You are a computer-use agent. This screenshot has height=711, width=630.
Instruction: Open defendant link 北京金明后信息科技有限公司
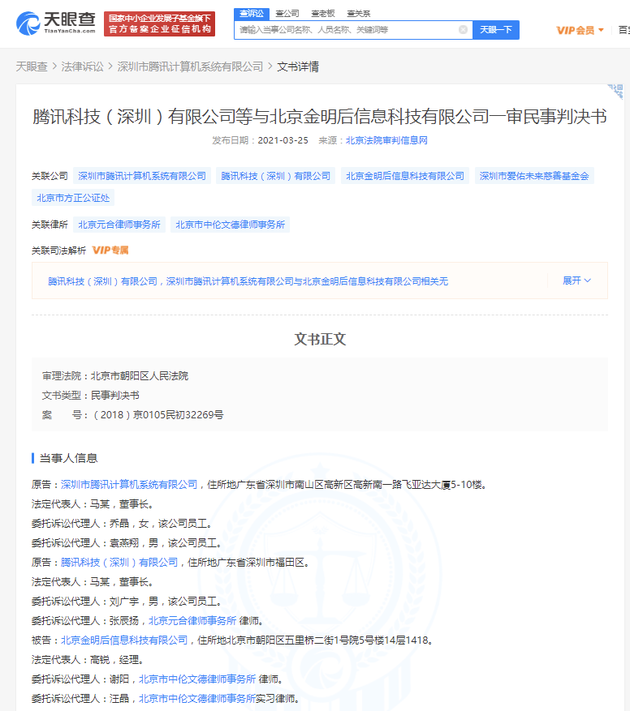click(x=124, y=640)
